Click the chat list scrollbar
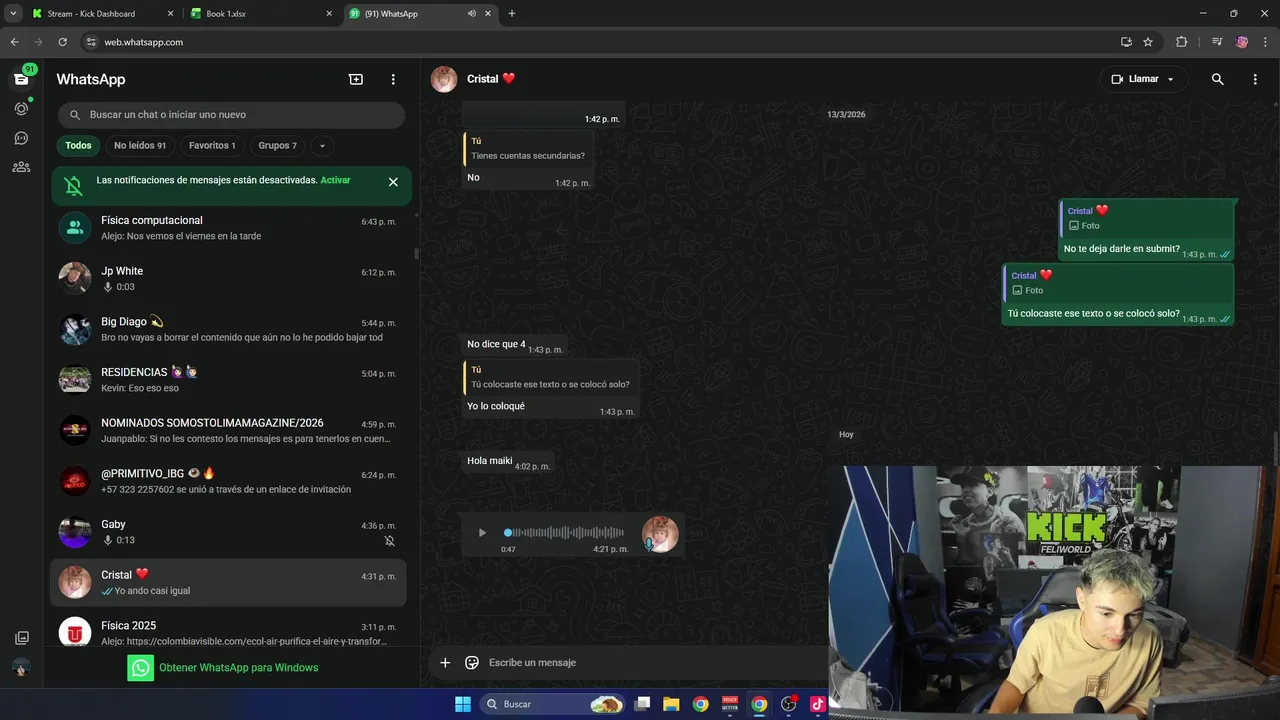This screenshot has width=1280, height=720. 416,253
